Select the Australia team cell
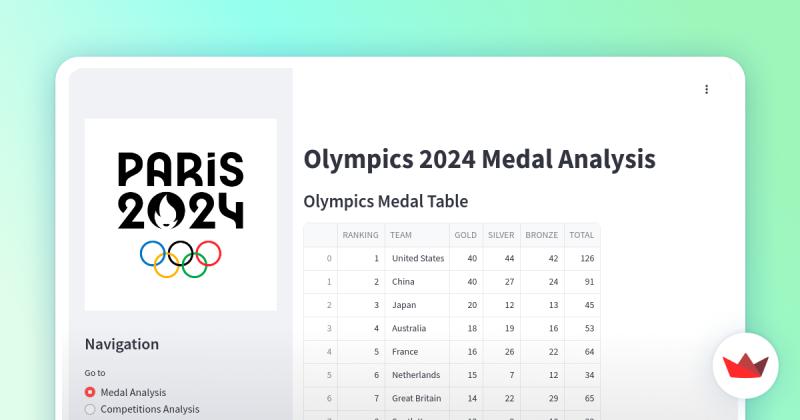 point(417,328)
